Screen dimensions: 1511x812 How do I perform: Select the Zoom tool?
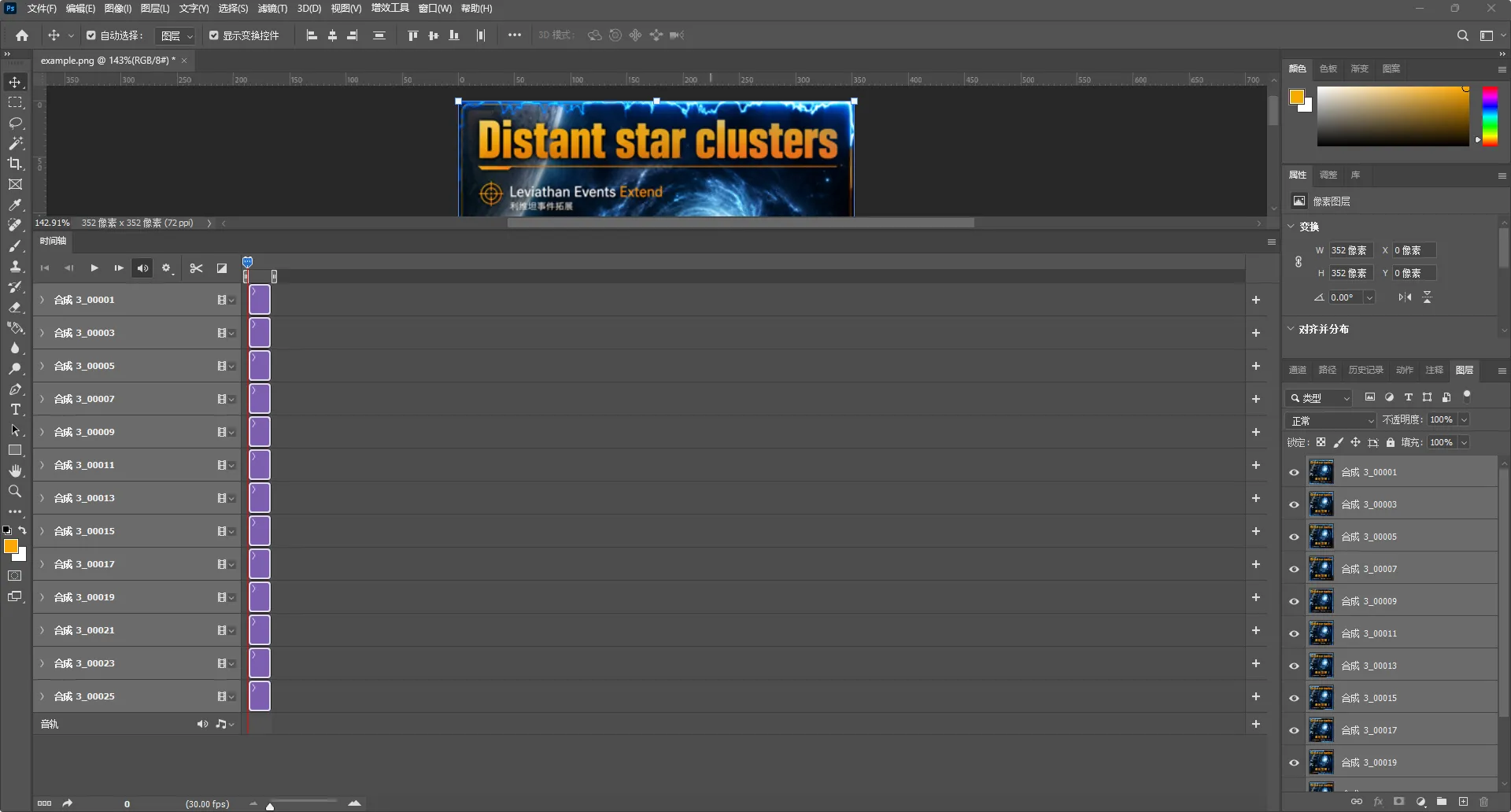tap(15, 491)
